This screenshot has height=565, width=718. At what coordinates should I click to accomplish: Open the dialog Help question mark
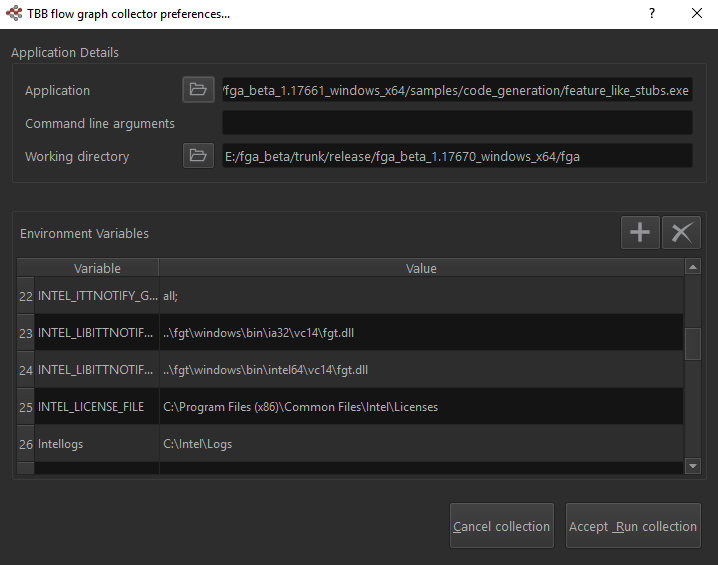[x=652, y=14]
